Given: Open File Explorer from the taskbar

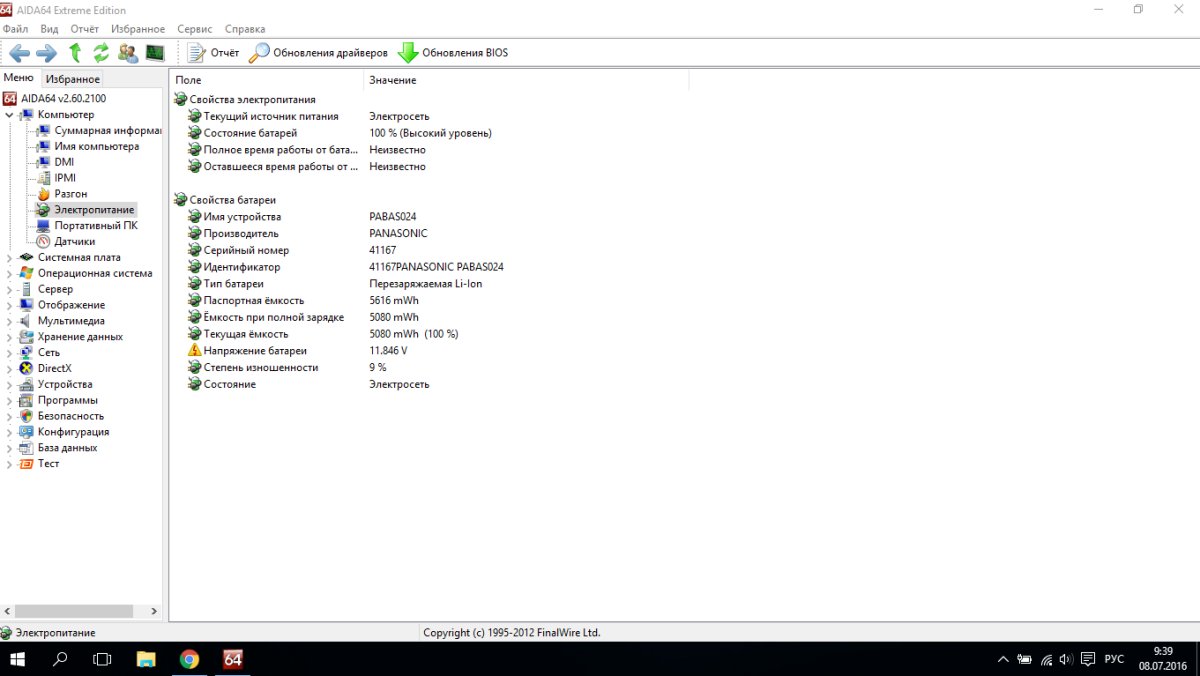Looking at the screenshot, I should pos(146,659).
